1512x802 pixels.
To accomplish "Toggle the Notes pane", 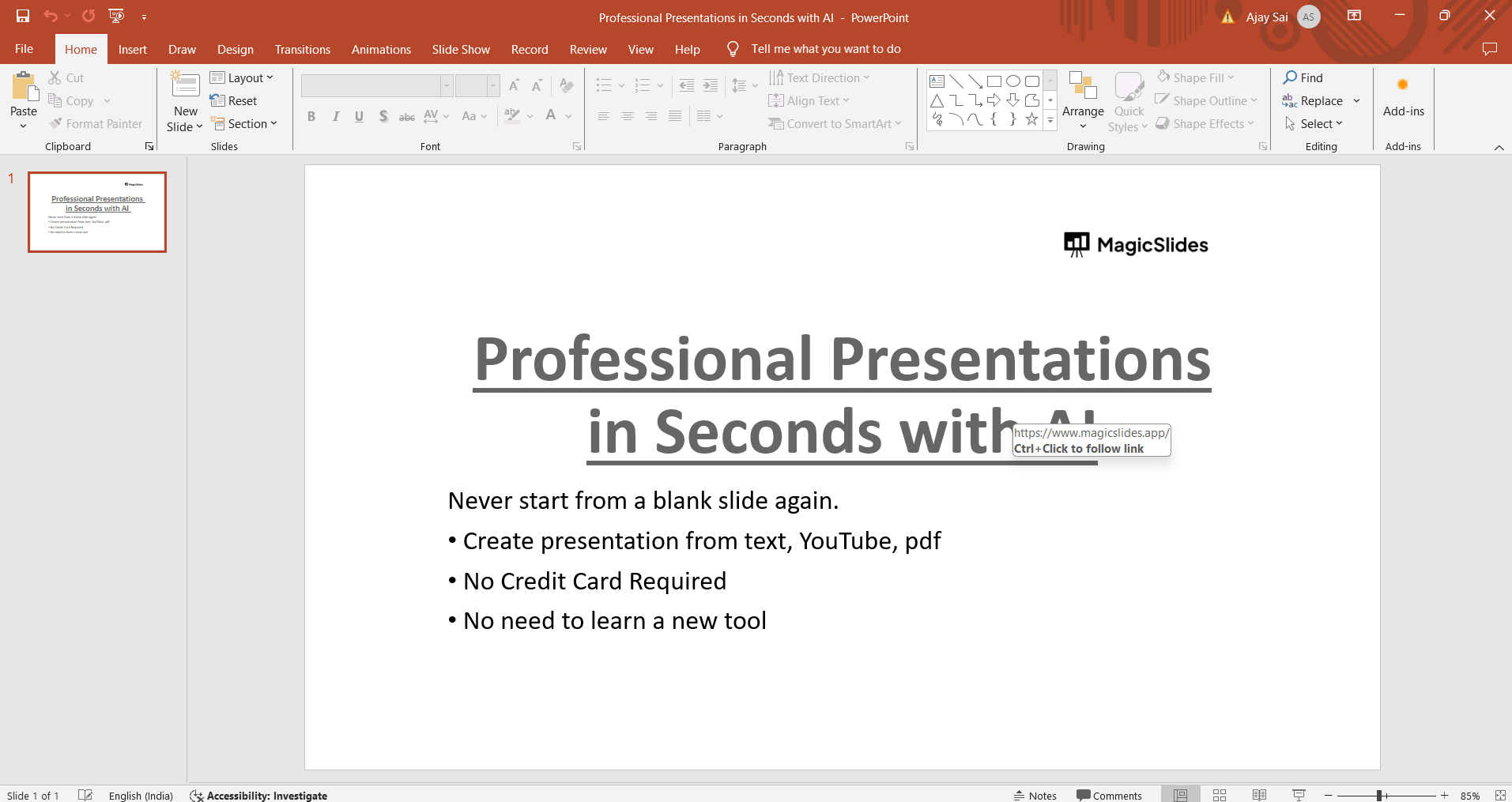I will click(1035, 796).
